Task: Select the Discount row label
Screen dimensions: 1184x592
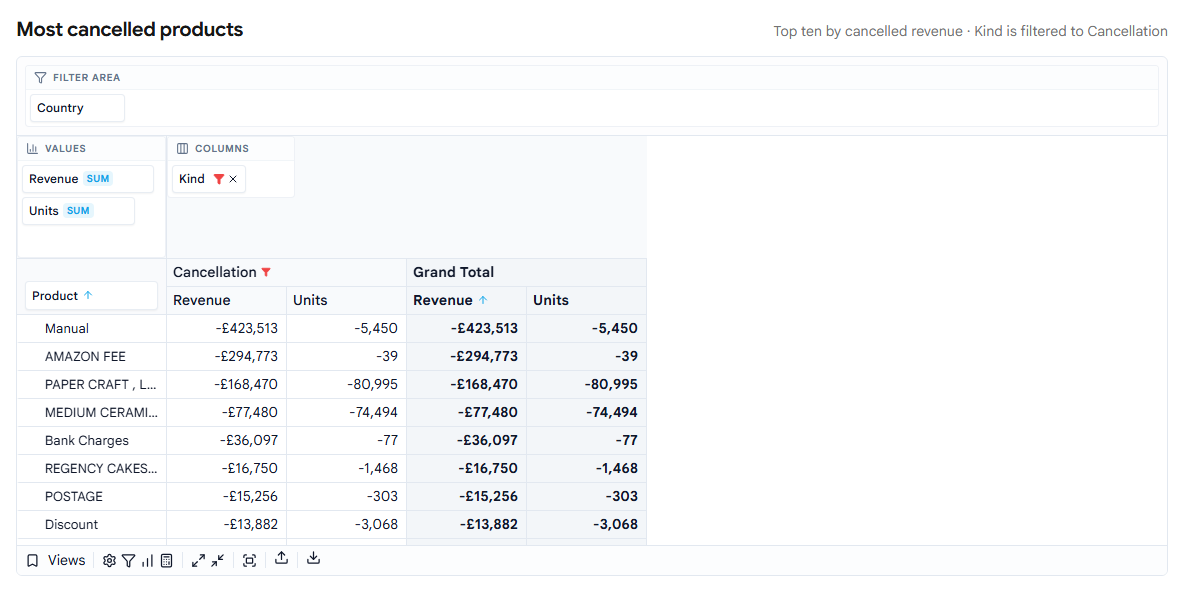Action: click(72, 524)
